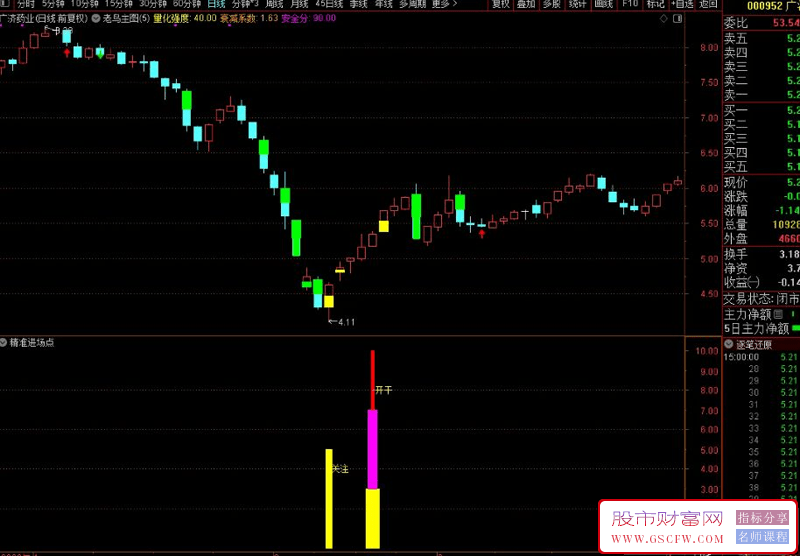Select the 45日线 period tab

[x=329, y=4]
